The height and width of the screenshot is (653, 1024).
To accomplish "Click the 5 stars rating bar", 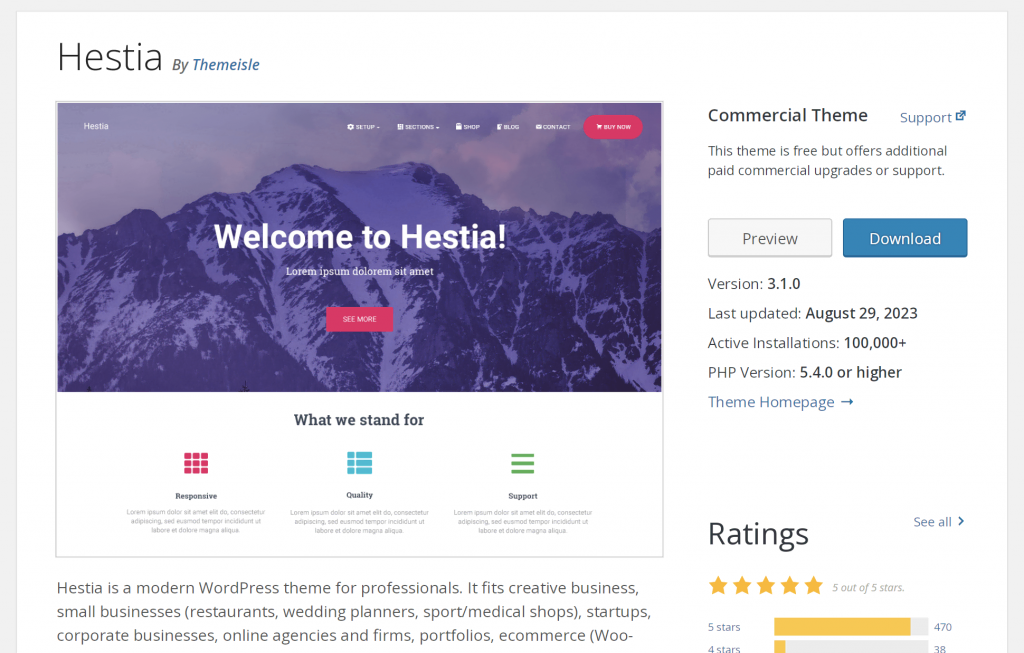I will pos(851,627).
